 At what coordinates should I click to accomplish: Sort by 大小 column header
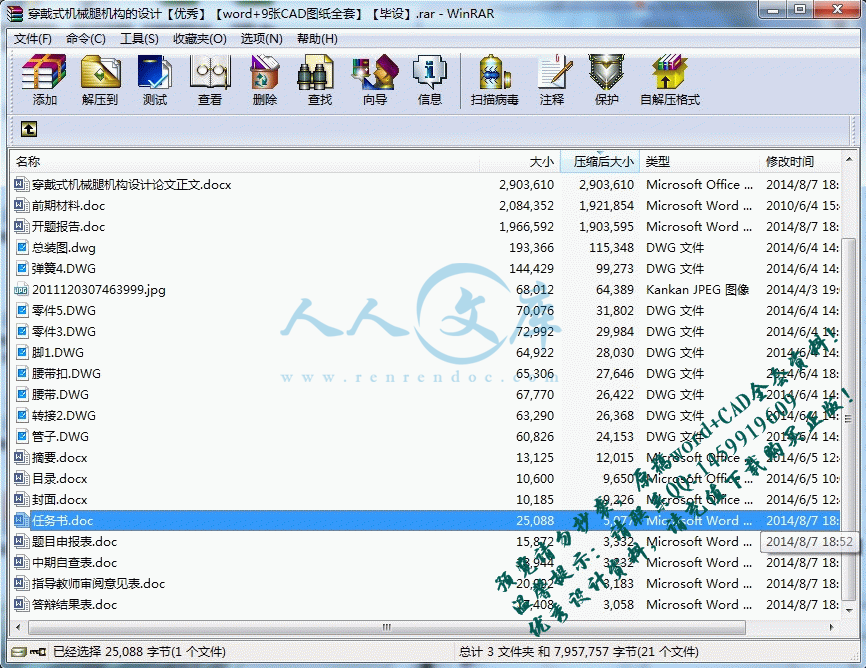click(520, 161)
